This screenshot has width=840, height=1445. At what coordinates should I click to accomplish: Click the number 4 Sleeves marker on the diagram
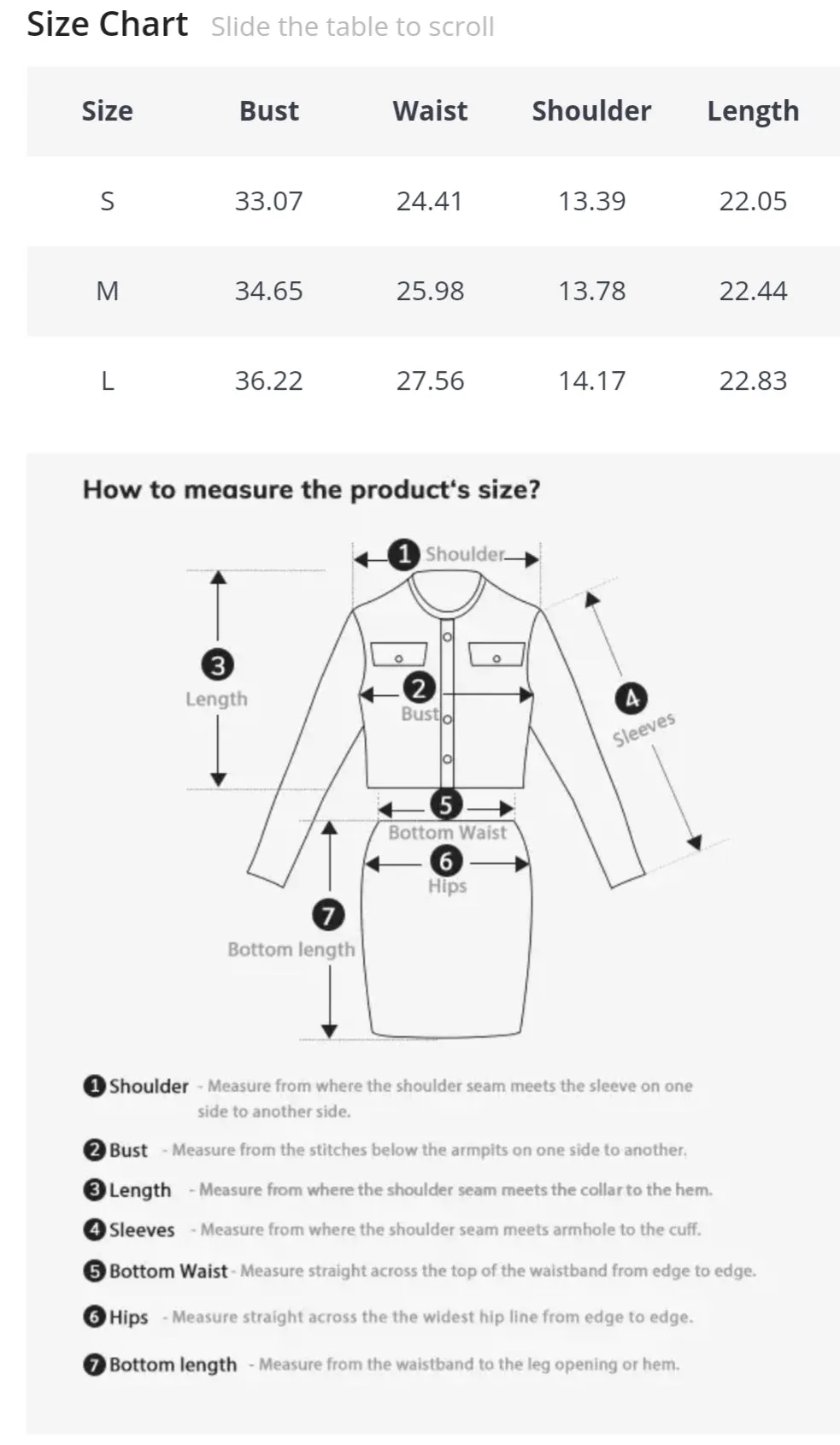click(631, 699)
